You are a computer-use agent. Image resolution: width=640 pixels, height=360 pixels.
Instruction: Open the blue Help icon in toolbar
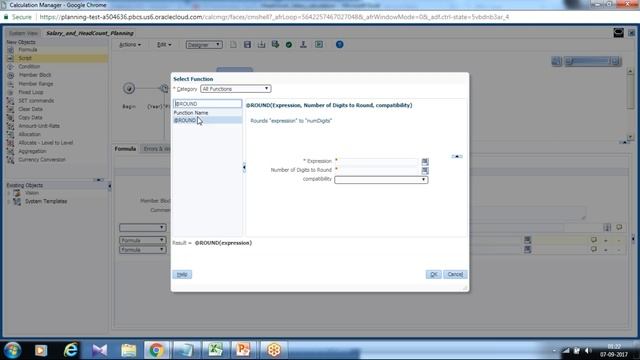pyautogui.click(x=340, y=44)
